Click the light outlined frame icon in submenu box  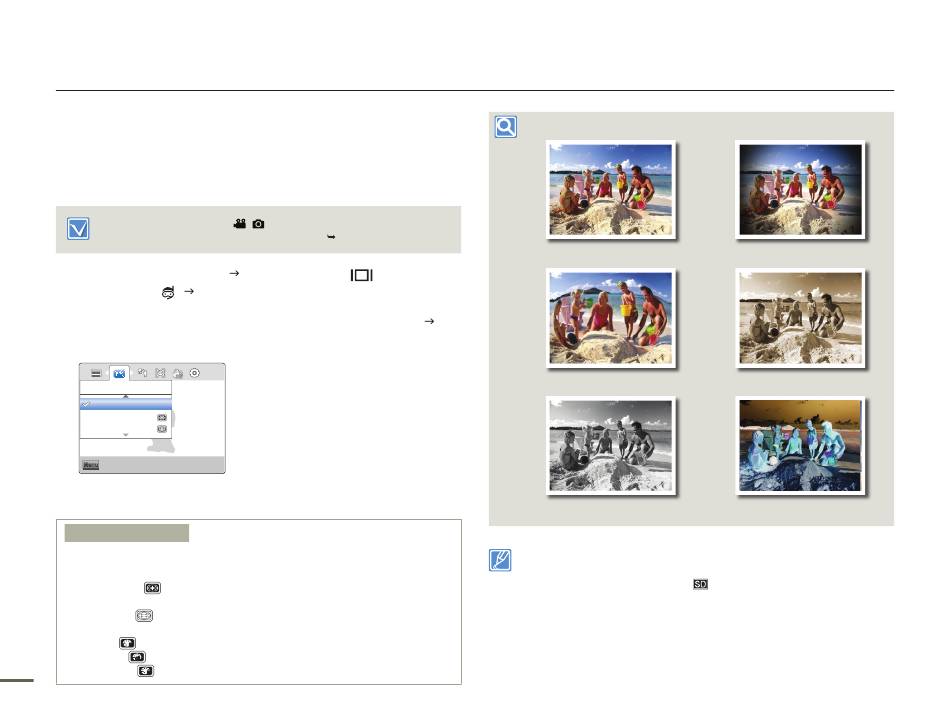point(144,616)
